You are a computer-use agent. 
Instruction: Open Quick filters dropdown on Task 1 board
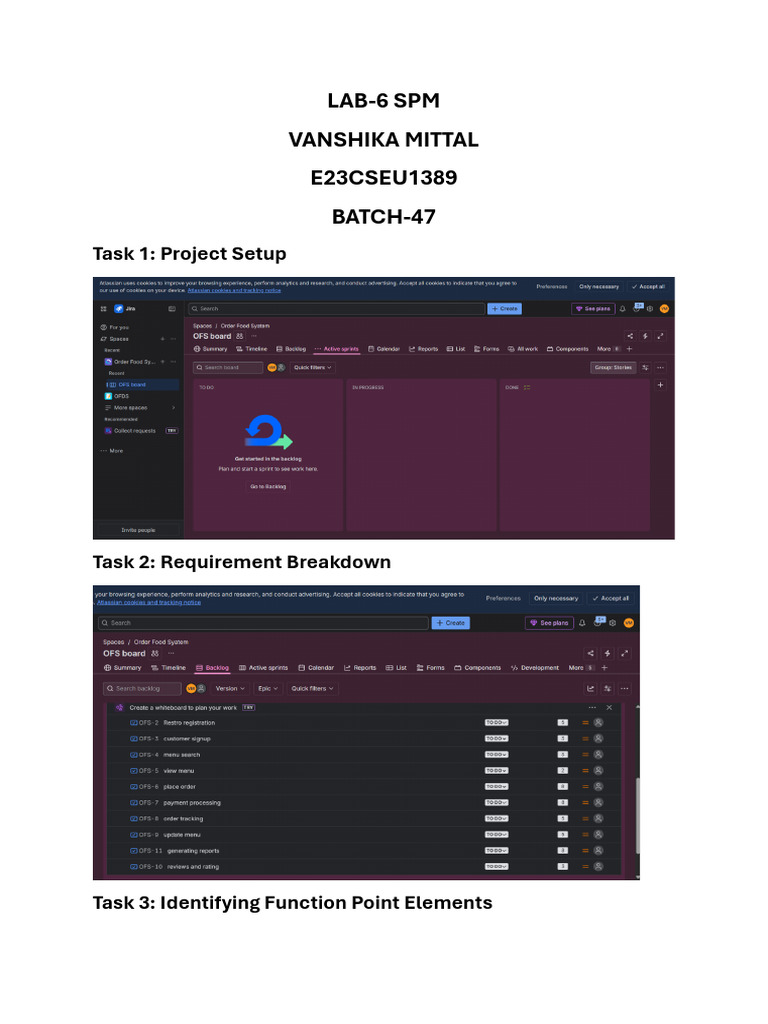tap(313, 368)
